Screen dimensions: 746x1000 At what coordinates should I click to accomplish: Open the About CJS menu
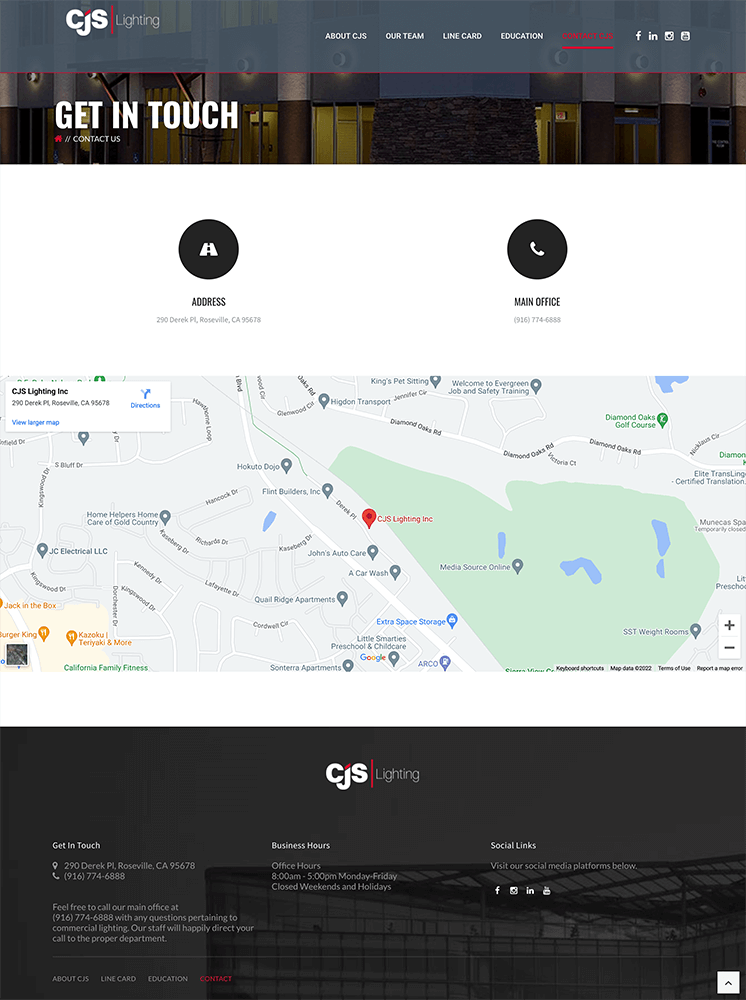(x=346, y=36)
